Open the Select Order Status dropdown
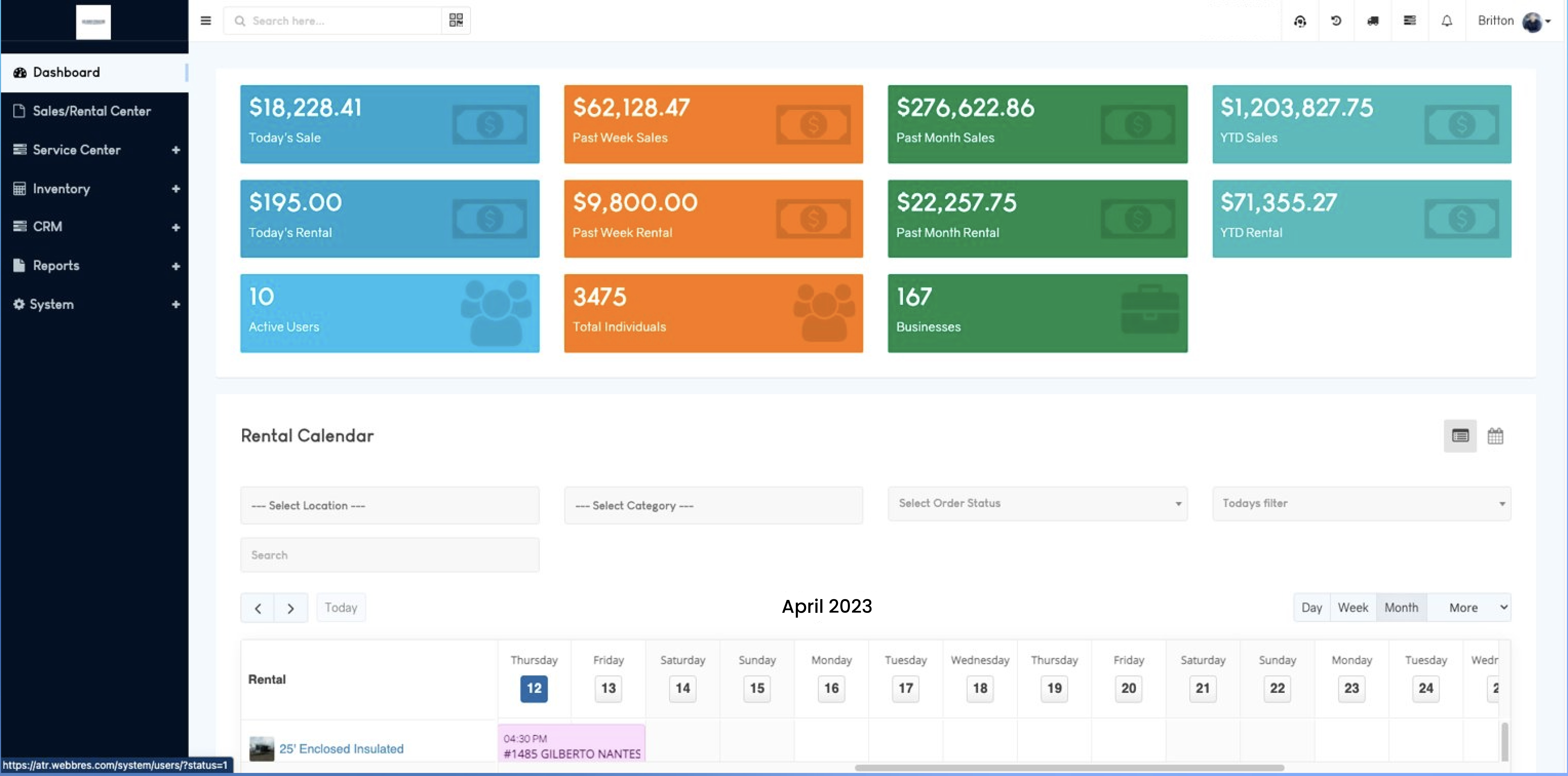This screenshot has height=776, width=1568. [1037, 503]
